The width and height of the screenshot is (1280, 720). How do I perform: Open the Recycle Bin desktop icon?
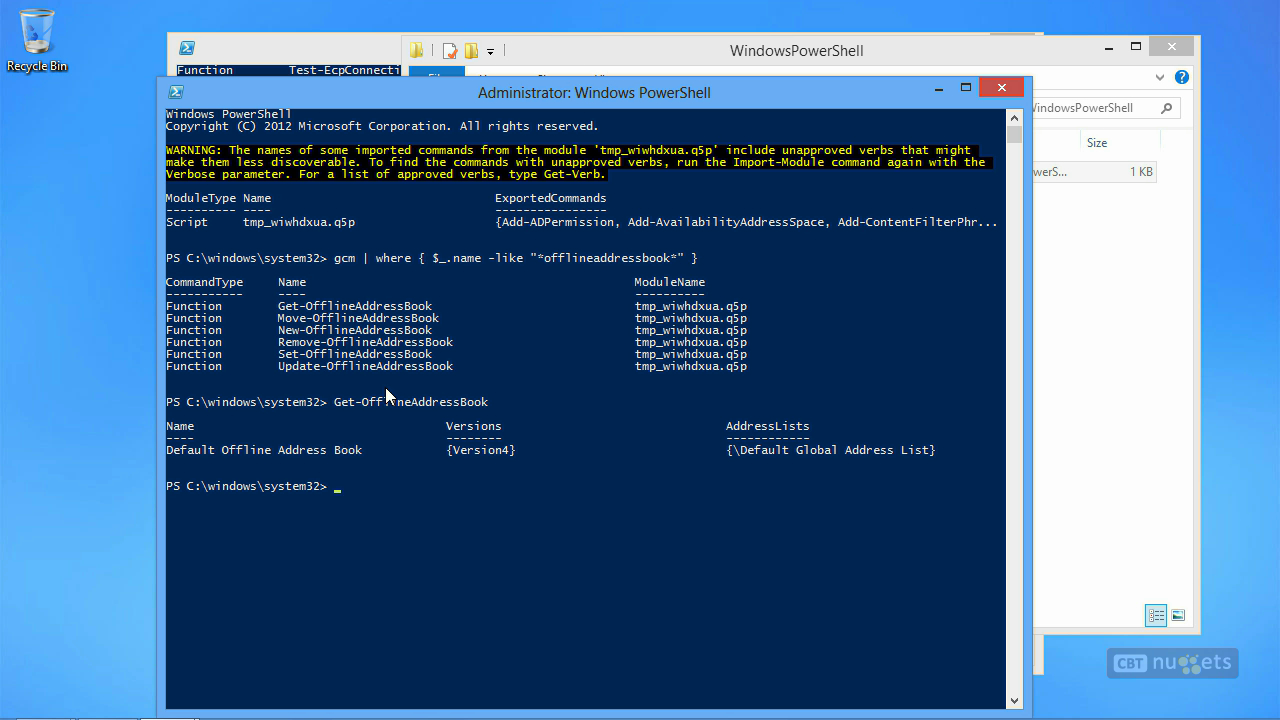point(37,40)
